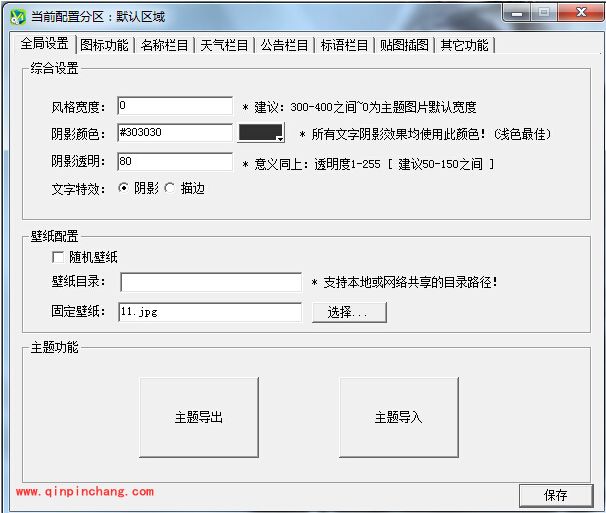606x513 pixels.
Task: Open the shadow color swatch picker
Action: tap(261, 133)
